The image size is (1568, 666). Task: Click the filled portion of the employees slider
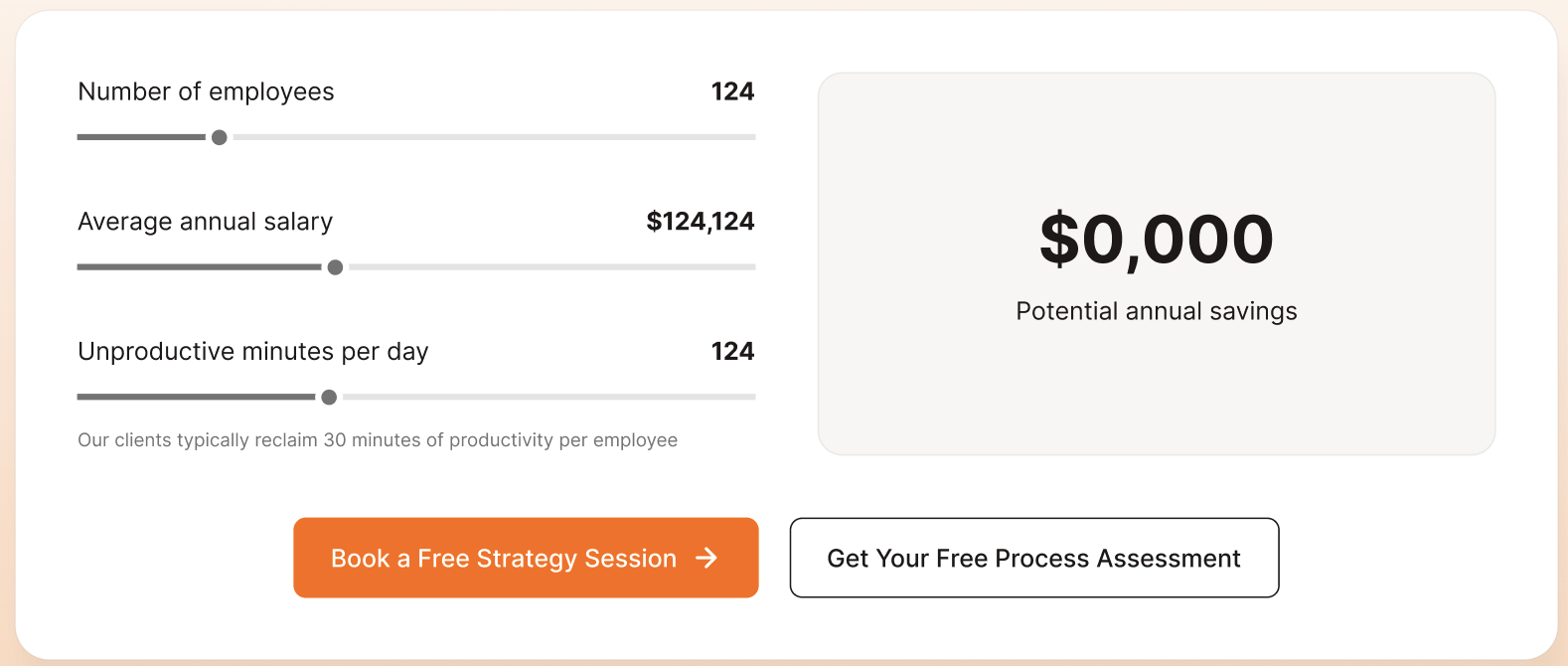pyautogui.click(x=141, y=137)
